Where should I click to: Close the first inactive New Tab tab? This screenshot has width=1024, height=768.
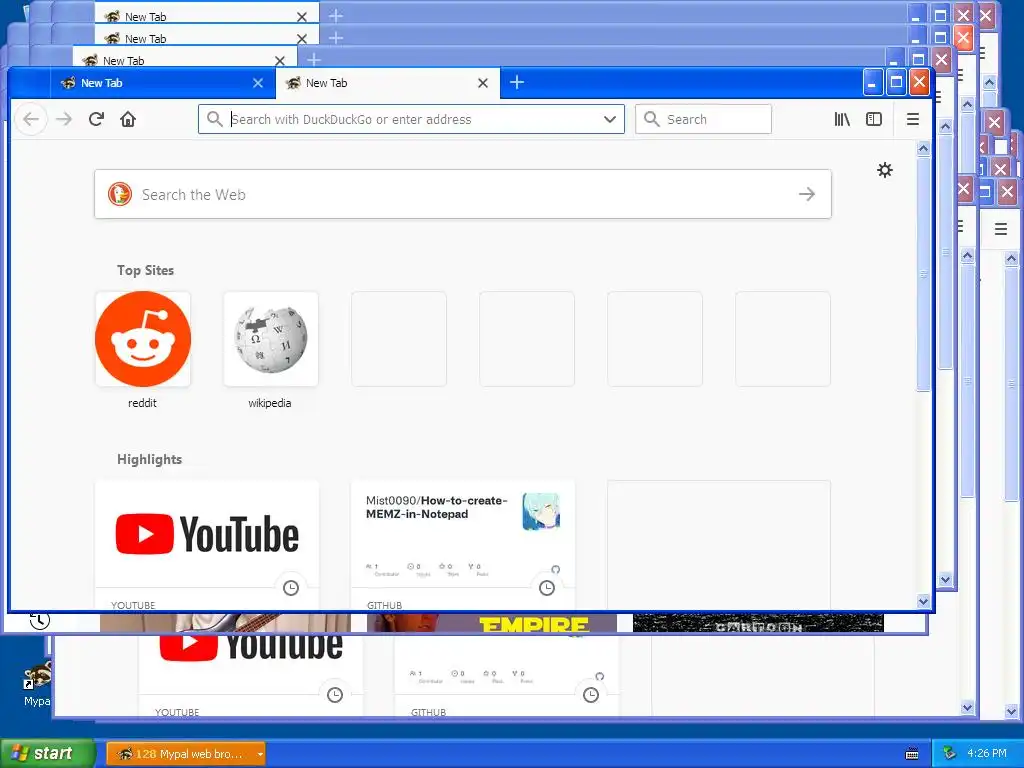click(x=258, y=83)
